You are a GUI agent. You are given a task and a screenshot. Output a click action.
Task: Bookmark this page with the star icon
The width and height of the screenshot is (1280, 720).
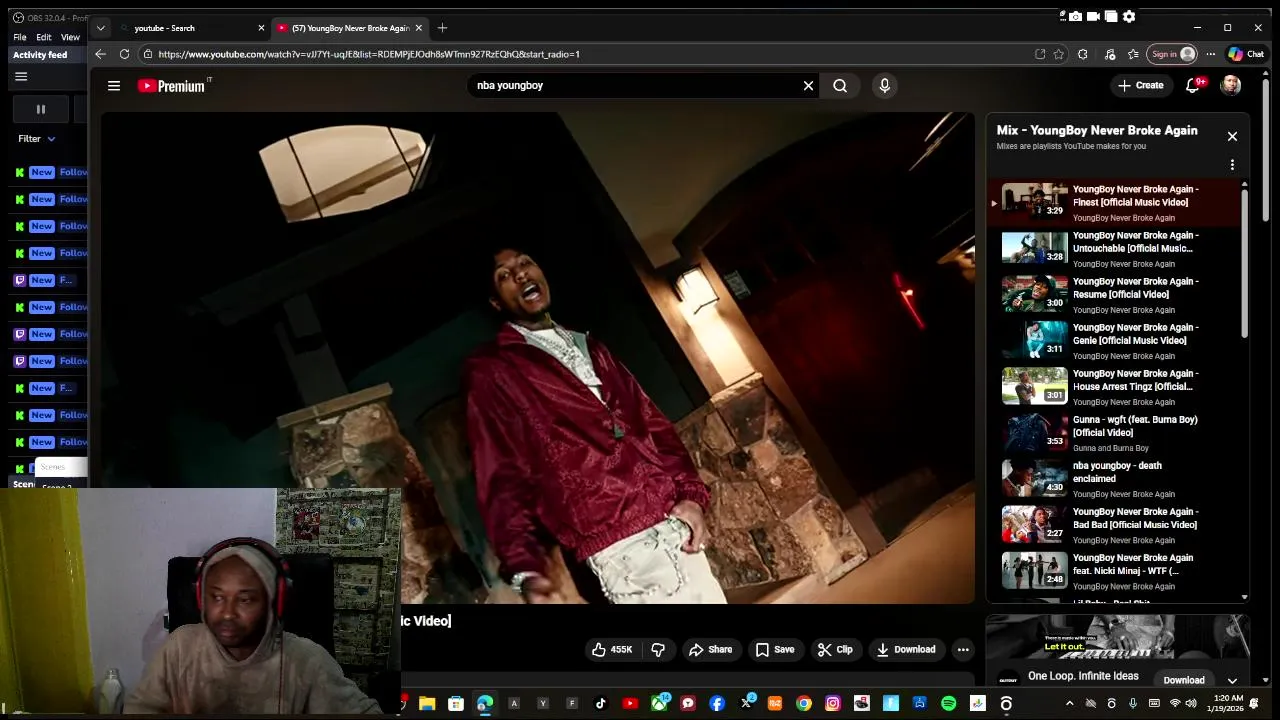point(1059,54)
